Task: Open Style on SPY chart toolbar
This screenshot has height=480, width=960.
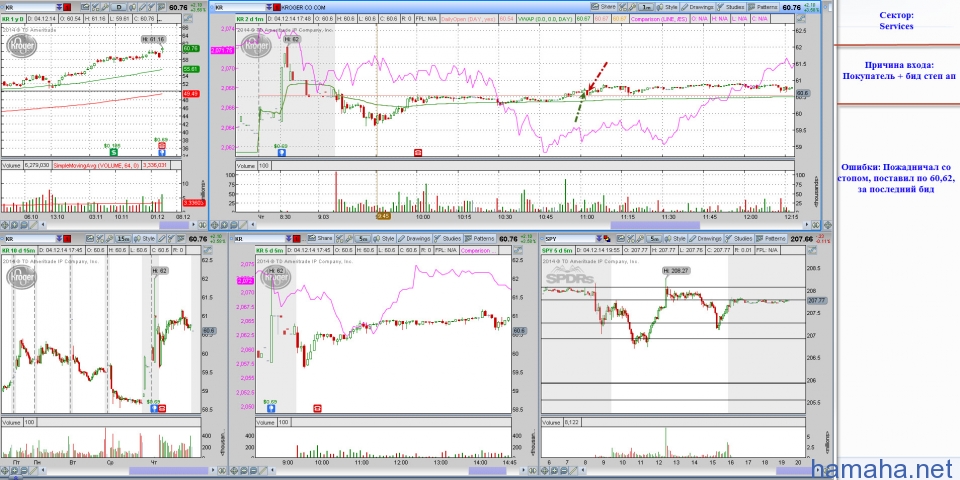Action: pos(675,238)
